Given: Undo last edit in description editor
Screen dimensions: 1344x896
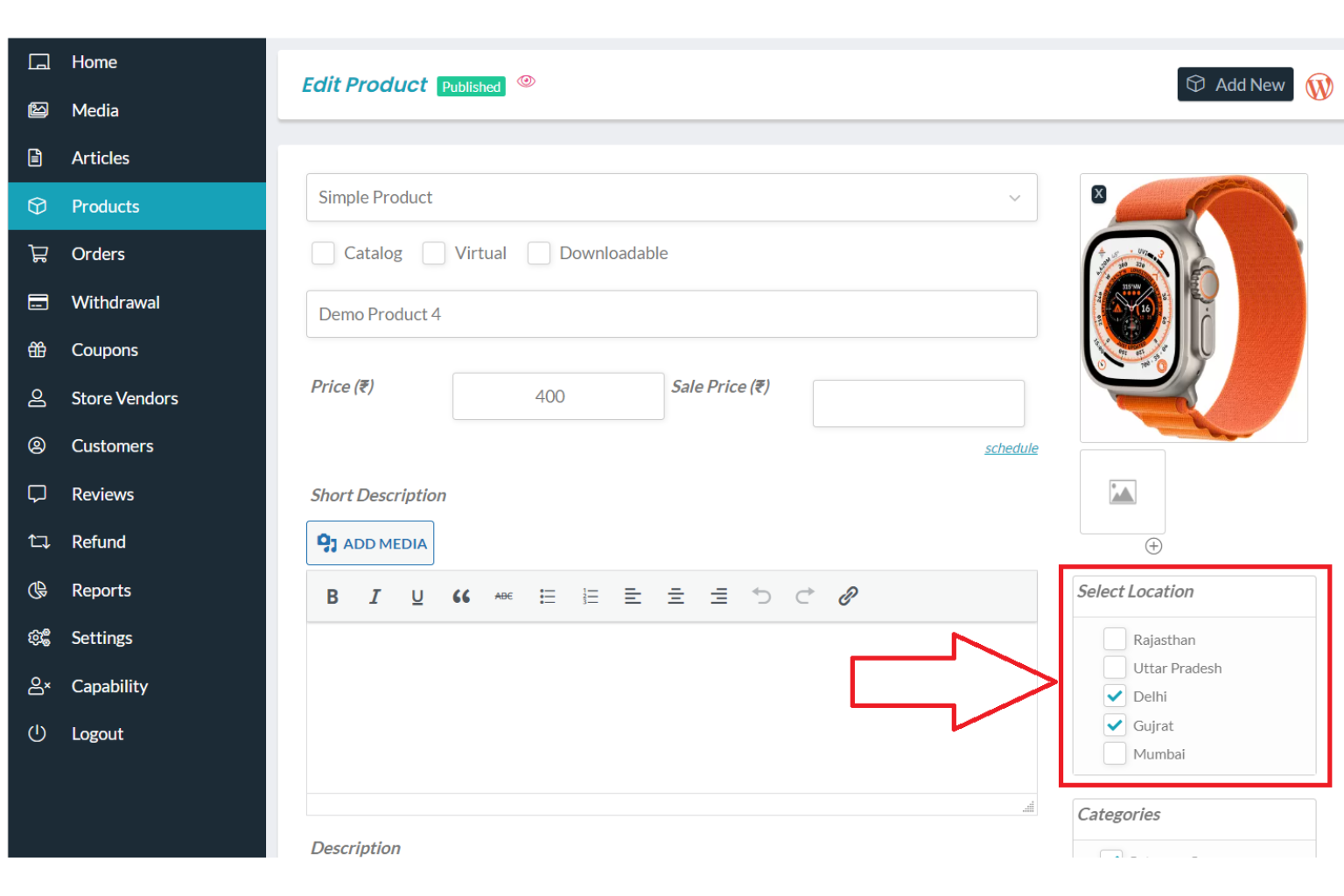Looking at the screenshot, I should tap(761, 597).
